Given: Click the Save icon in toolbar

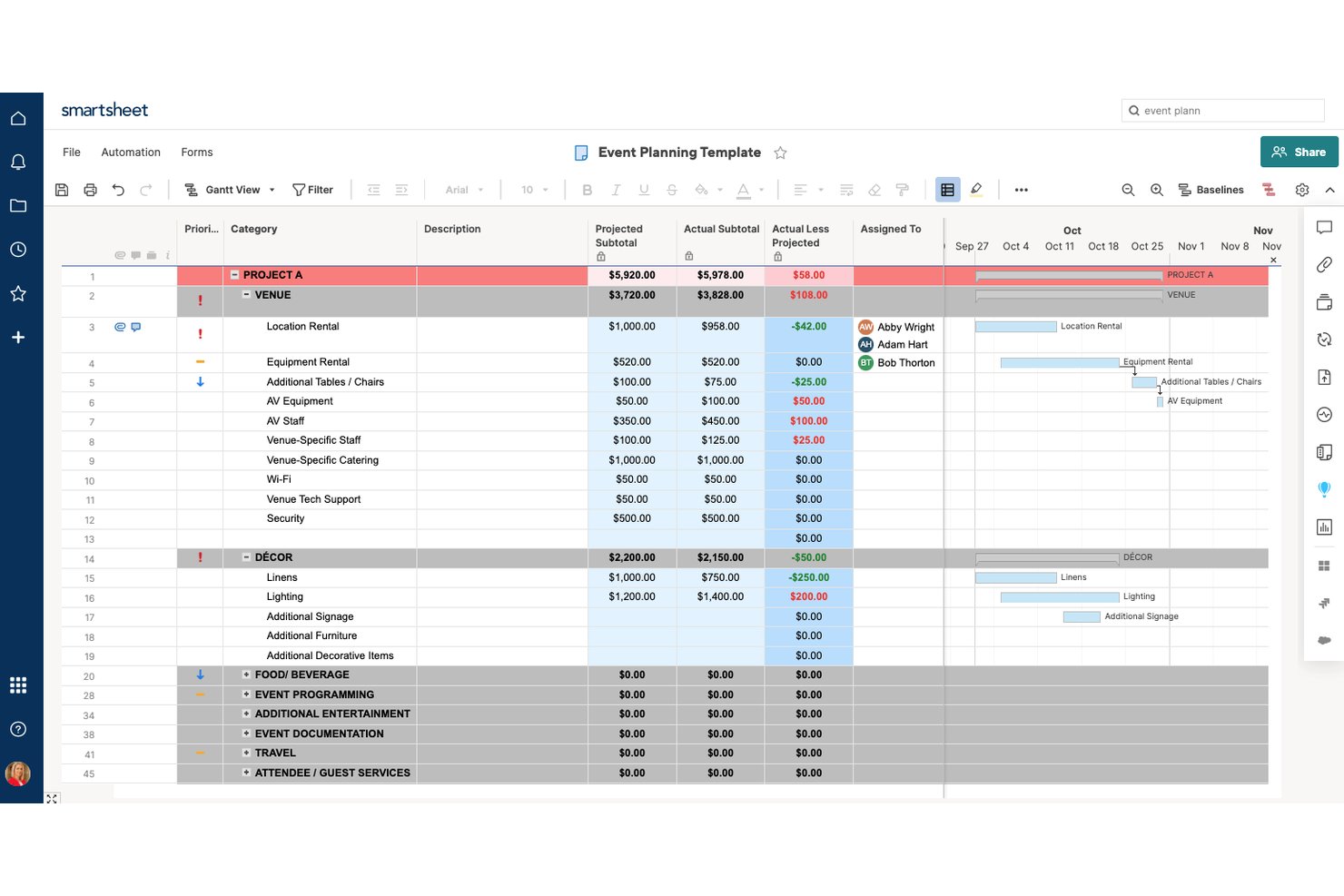Looking at the screenshot, I should pyautogui.click(x=62, y=190).
